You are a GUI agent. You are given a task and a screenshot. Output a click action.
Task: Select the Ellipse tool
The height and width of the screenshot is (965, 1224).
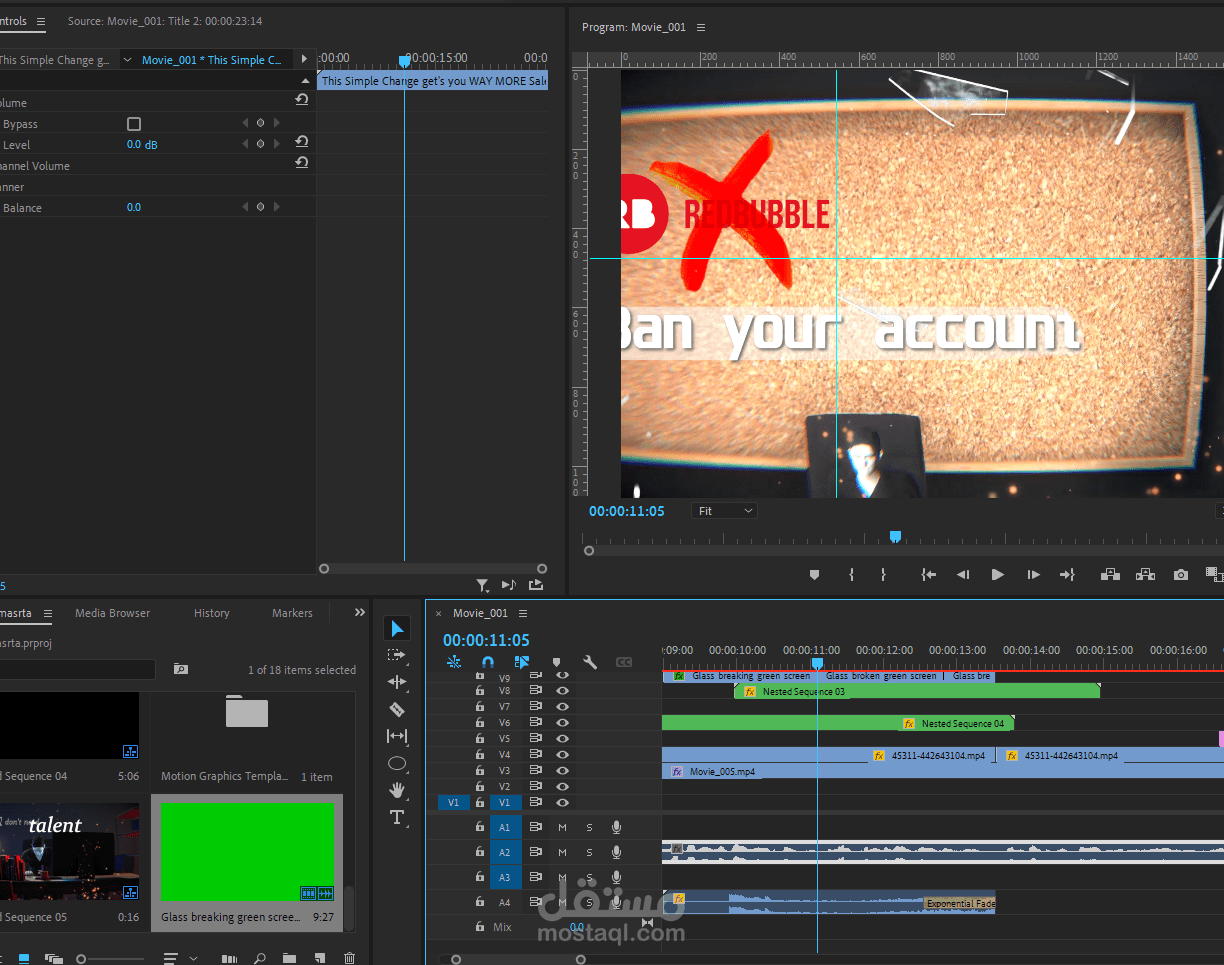397,763
